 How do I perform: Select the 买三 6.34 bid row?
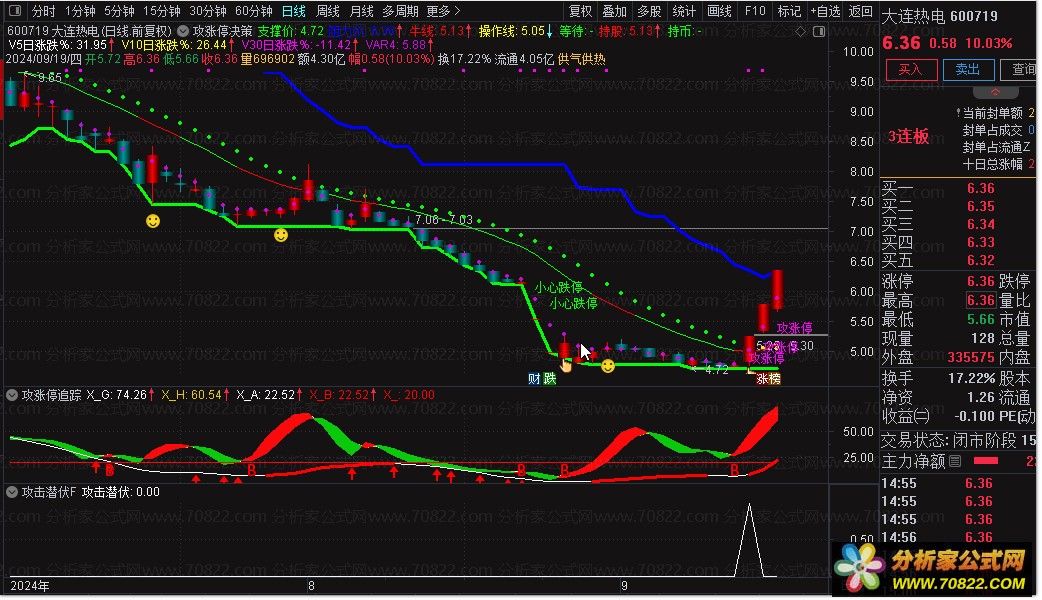[958, 225]
